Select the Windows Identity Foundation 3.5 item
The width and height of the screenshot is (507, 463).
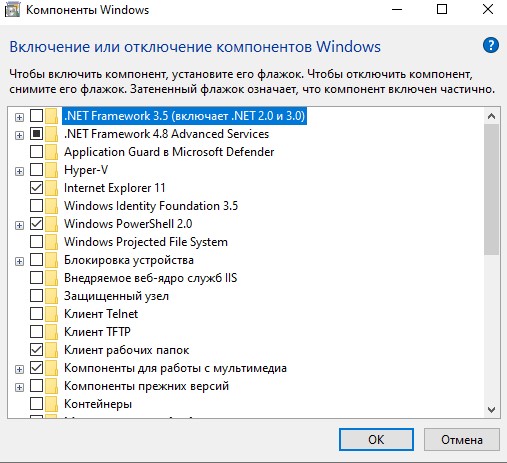pyautogui.click(x=151, y=206)
